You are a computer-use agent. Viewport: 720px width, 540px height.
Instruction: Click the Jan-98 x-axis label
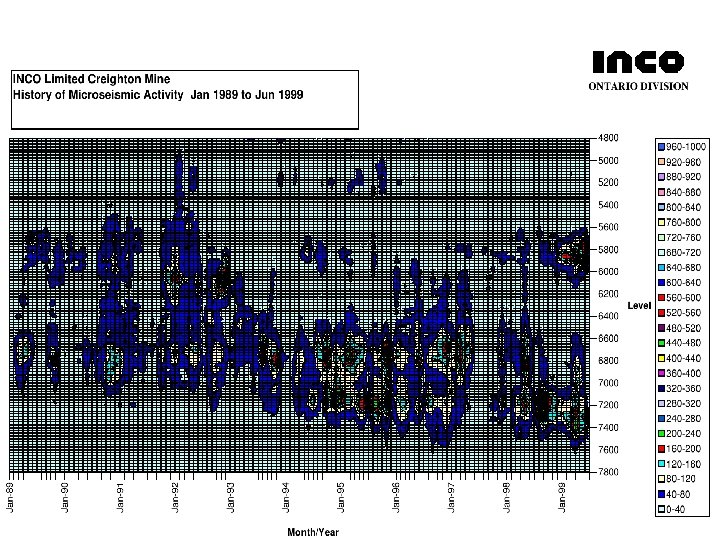tap(507, 498)
